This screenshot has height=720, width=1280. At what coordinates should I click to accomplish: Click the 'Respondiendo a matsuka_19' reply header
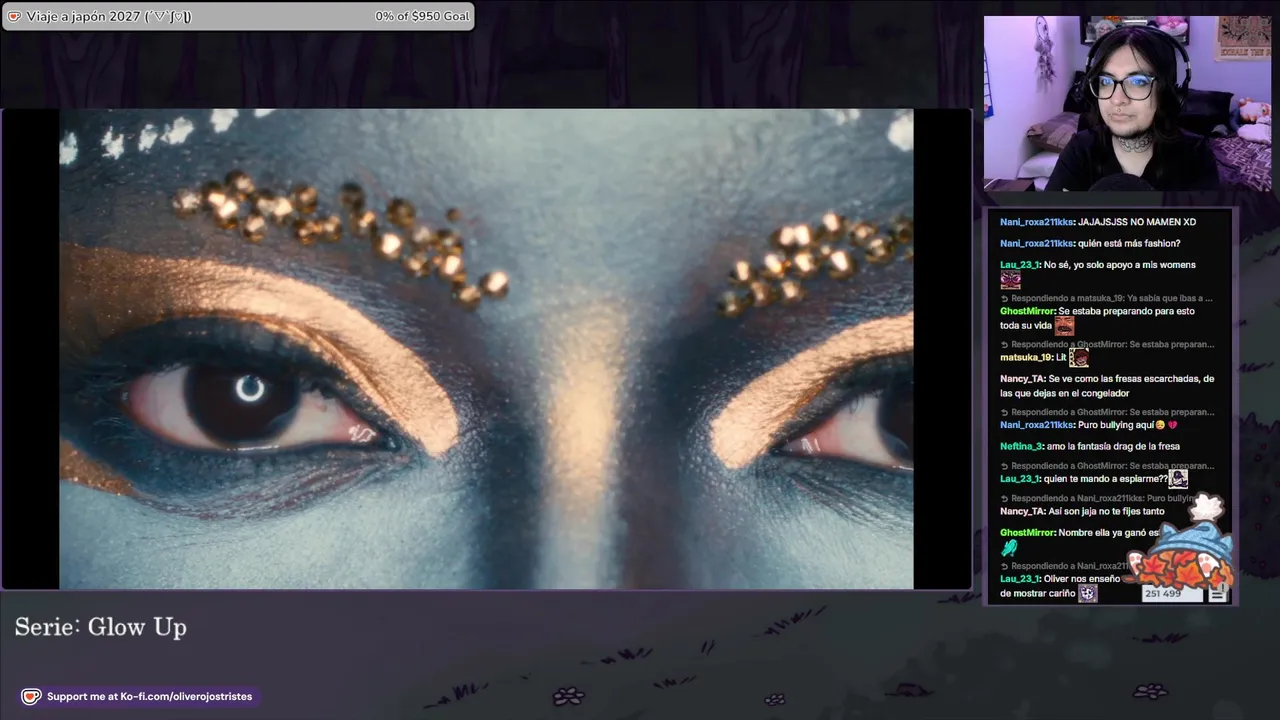point(1107,298)
